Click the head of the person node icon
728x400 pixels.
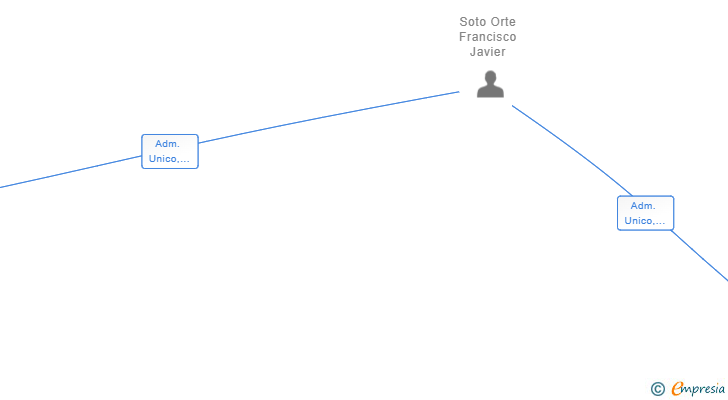click(x=490, y=77)
